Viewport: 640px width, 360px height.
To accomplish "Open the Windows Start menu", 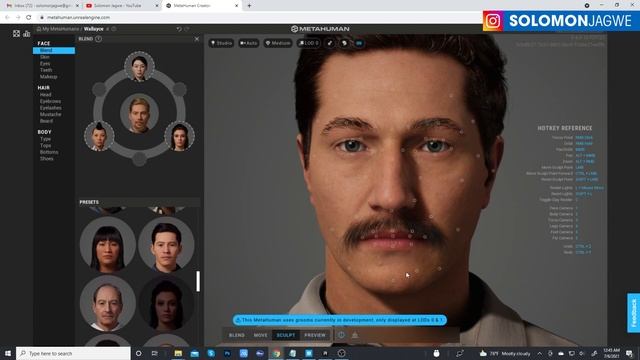I will (x=8, y=353).
